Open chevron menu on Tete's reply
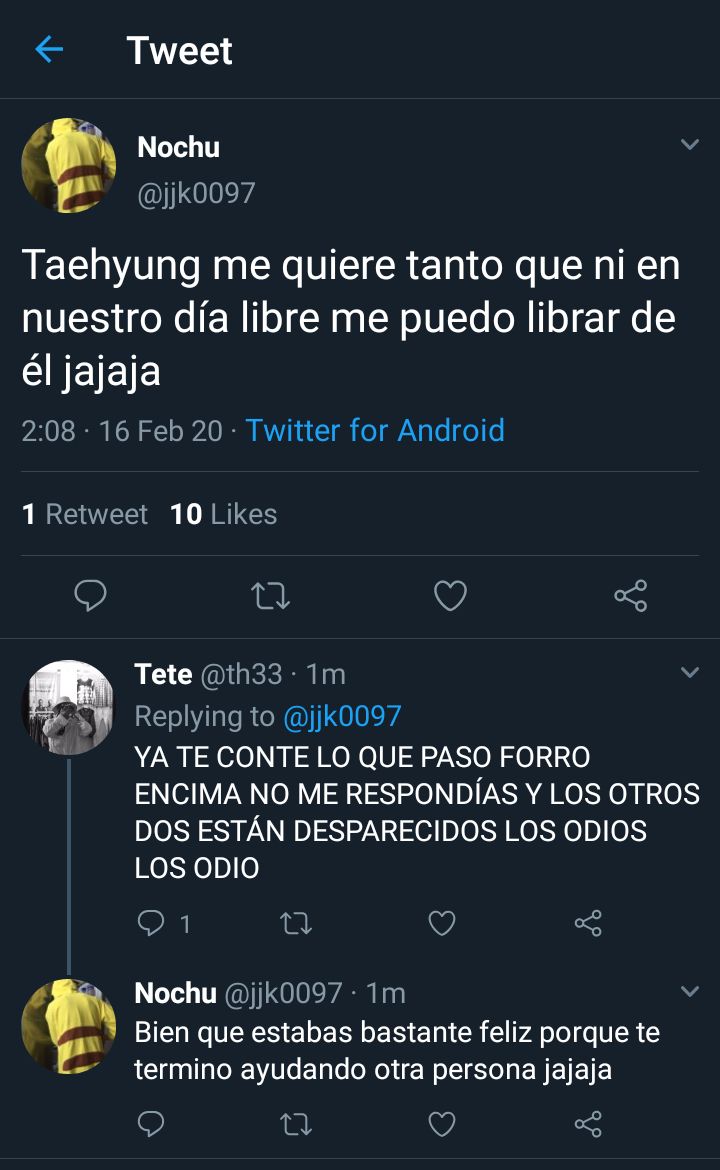720x1170 pixels. 690,672
